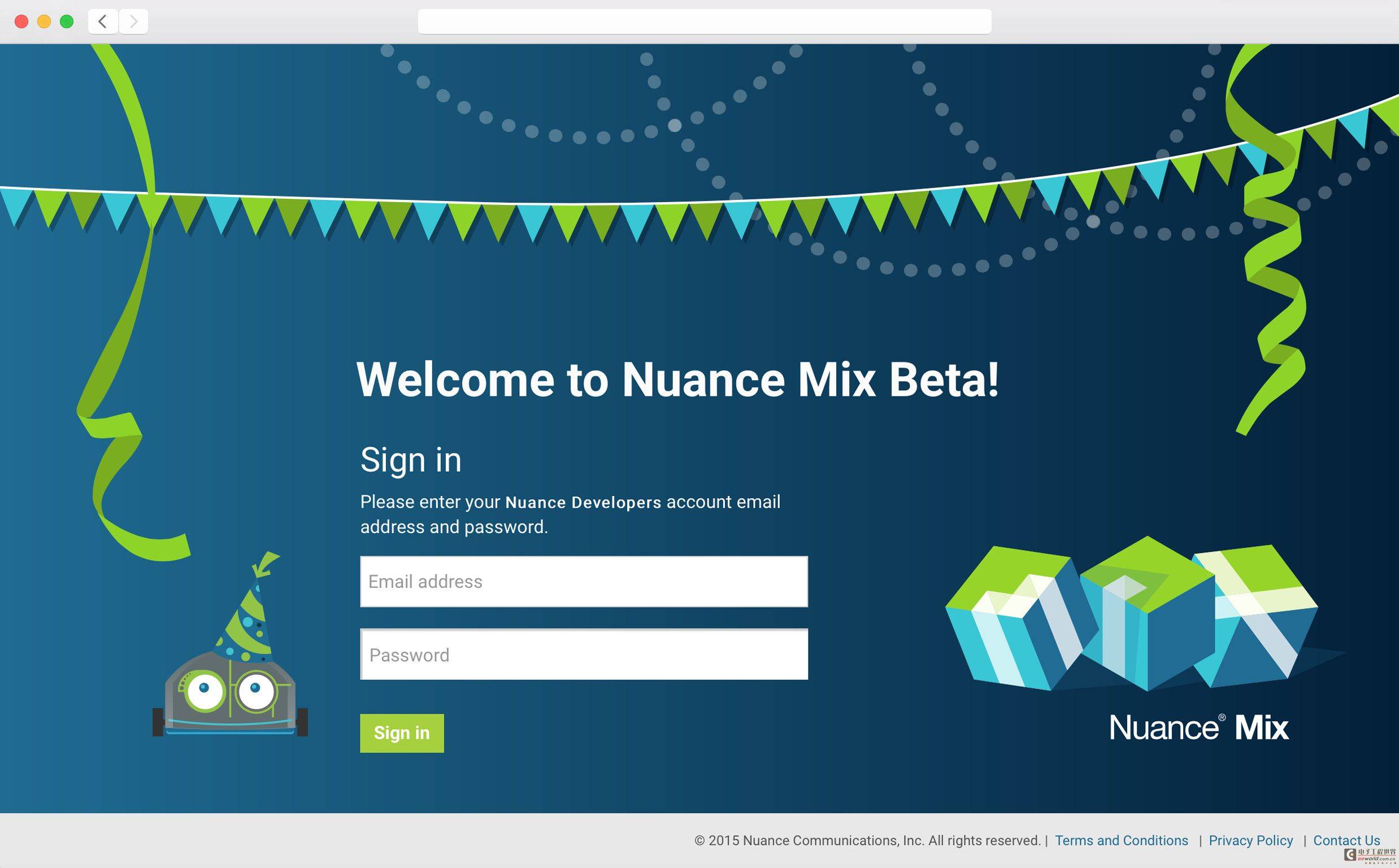The height and width of the screenshot is (868, 1399).
Task: Click the green Sign in button
Action: [402, 733]
